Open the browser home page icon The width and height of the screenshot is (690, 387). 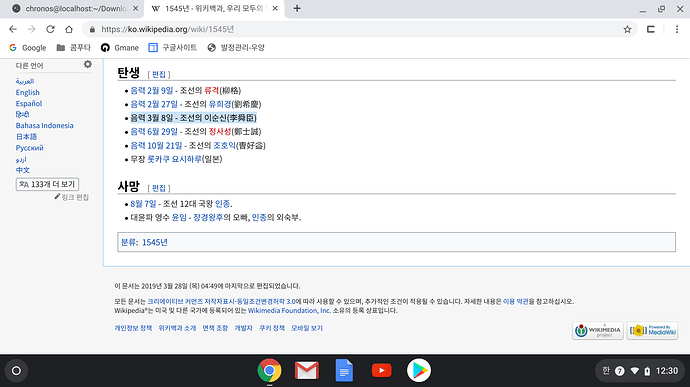click(x=69, y=29)
